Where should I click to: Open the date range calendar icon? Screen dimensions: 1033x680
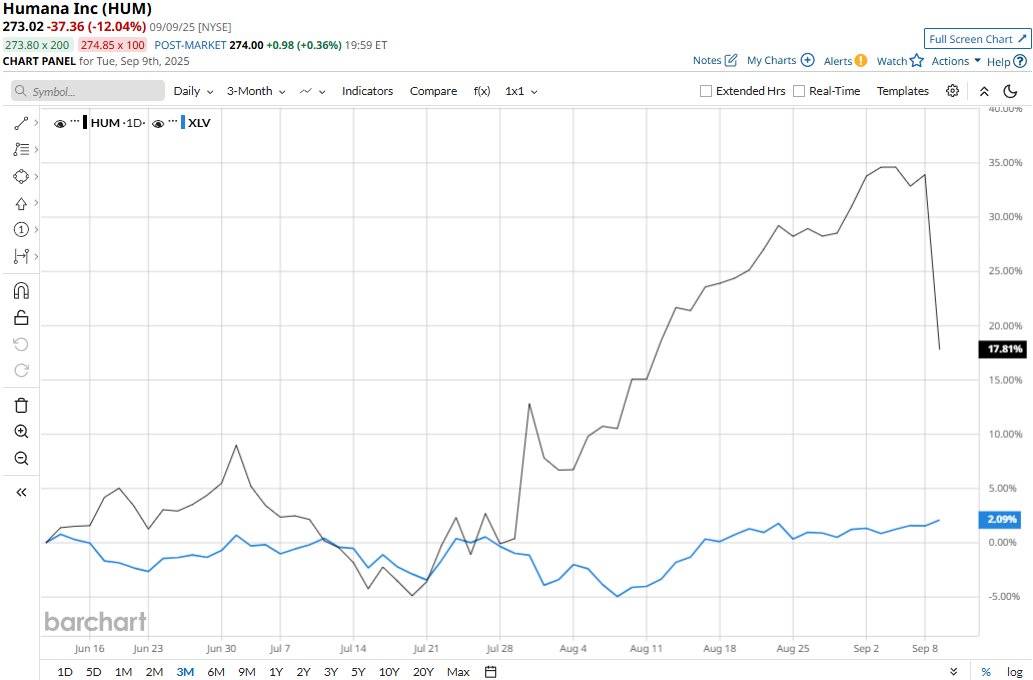point(490,671)
